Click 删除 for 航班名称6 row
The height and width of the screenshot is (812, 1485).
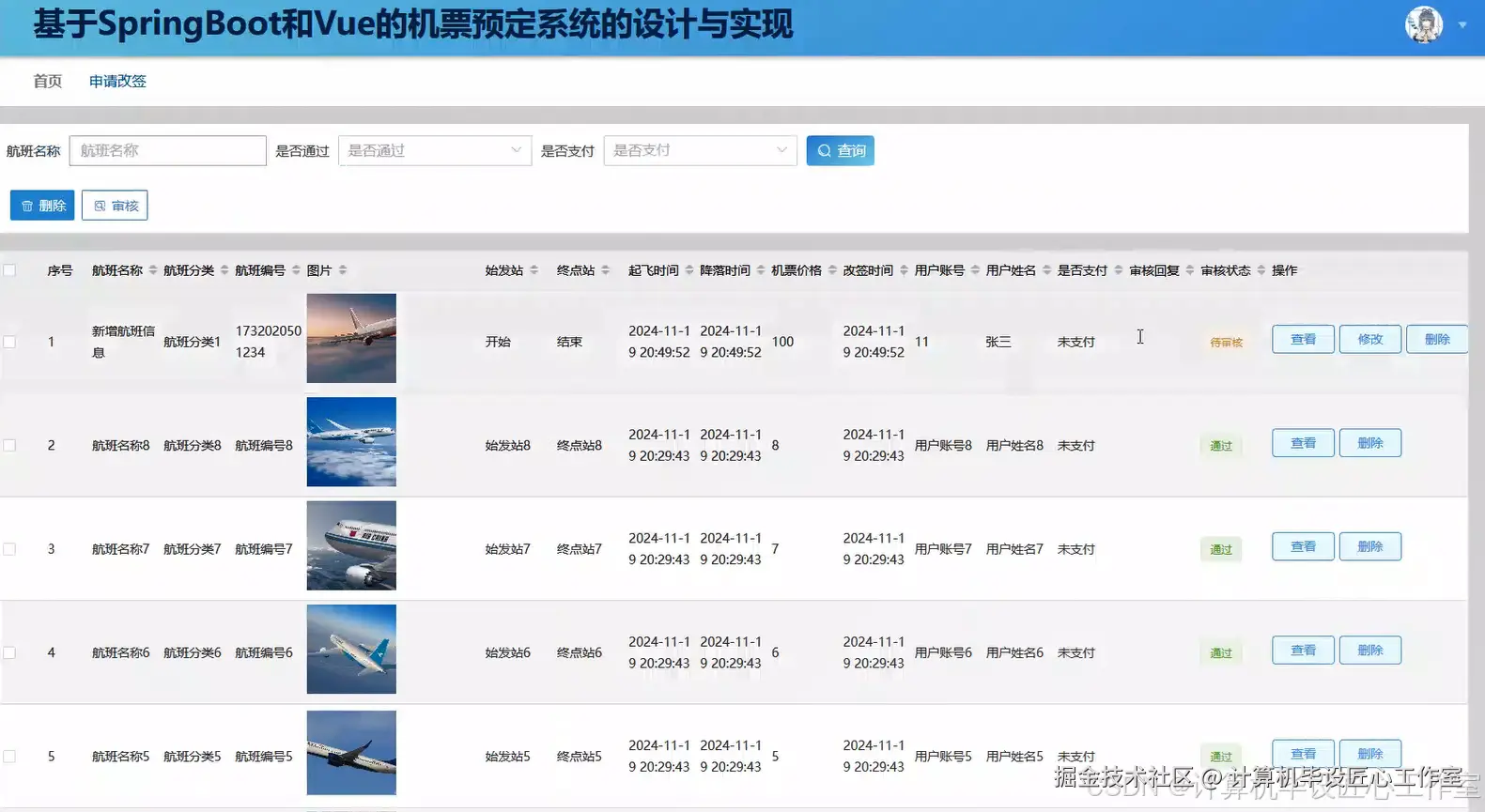tap(1370, 650)
